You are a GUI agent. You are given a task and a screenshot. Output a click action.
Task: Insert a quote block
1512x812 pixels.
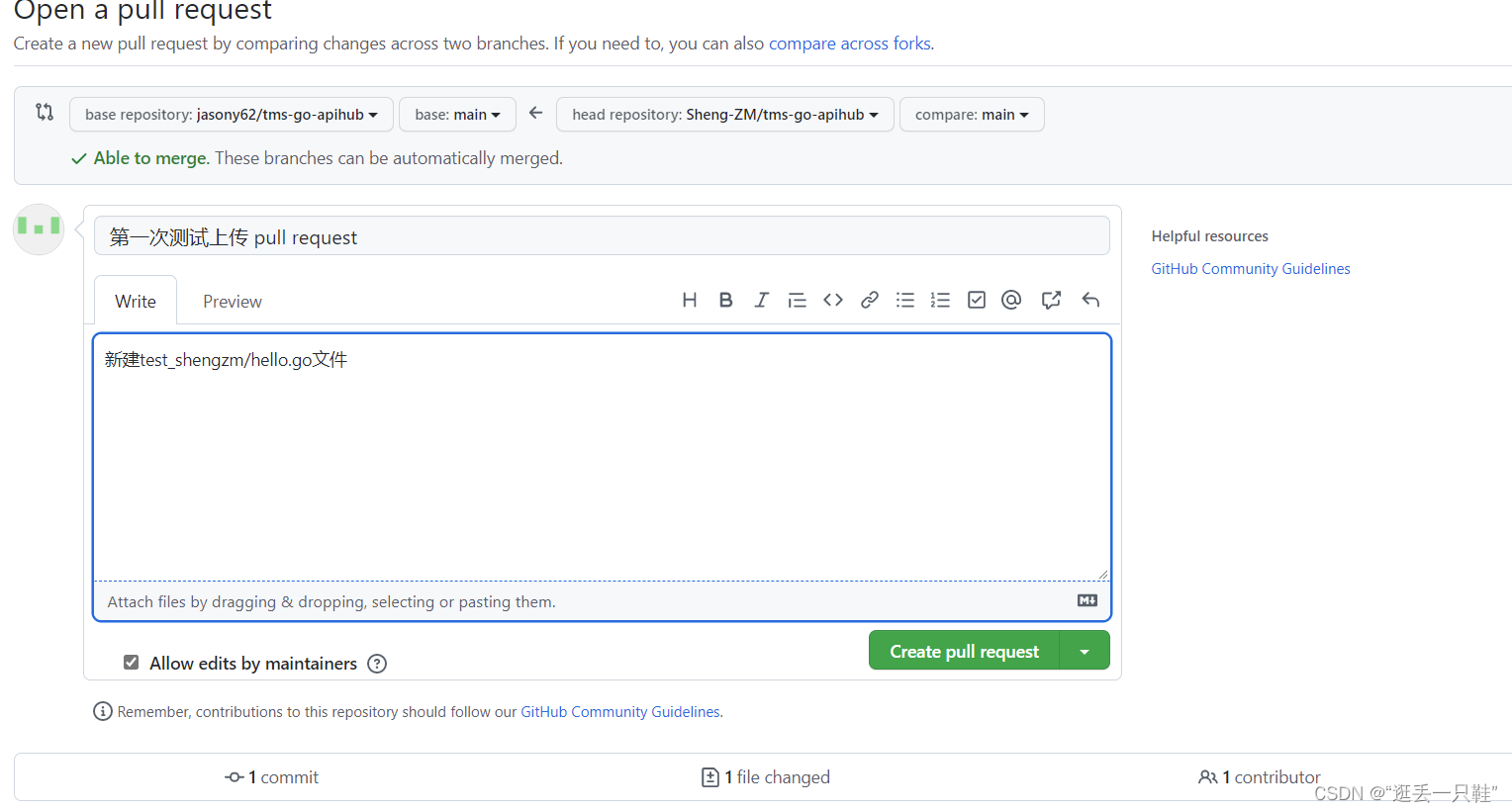tap(797, 300)
